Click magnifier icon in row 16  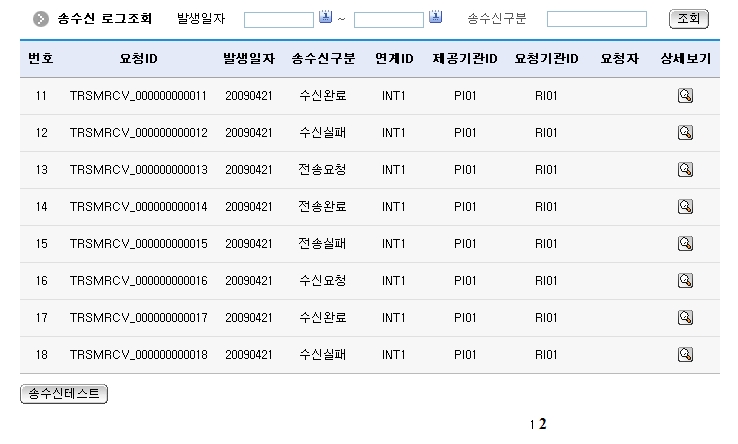685,281
